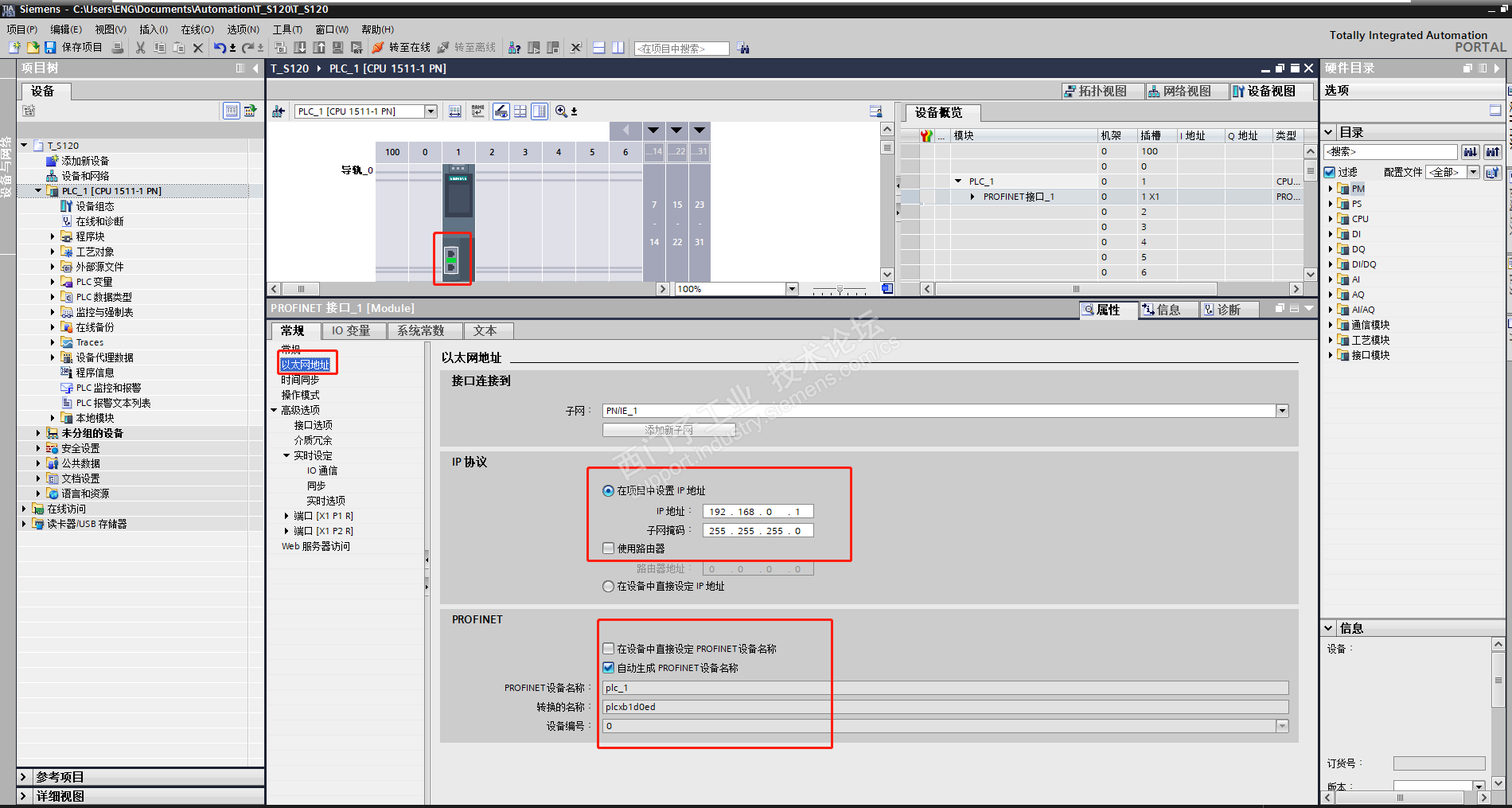
Task: Click the project search field in toolbar
Action: tap(682, 49)
